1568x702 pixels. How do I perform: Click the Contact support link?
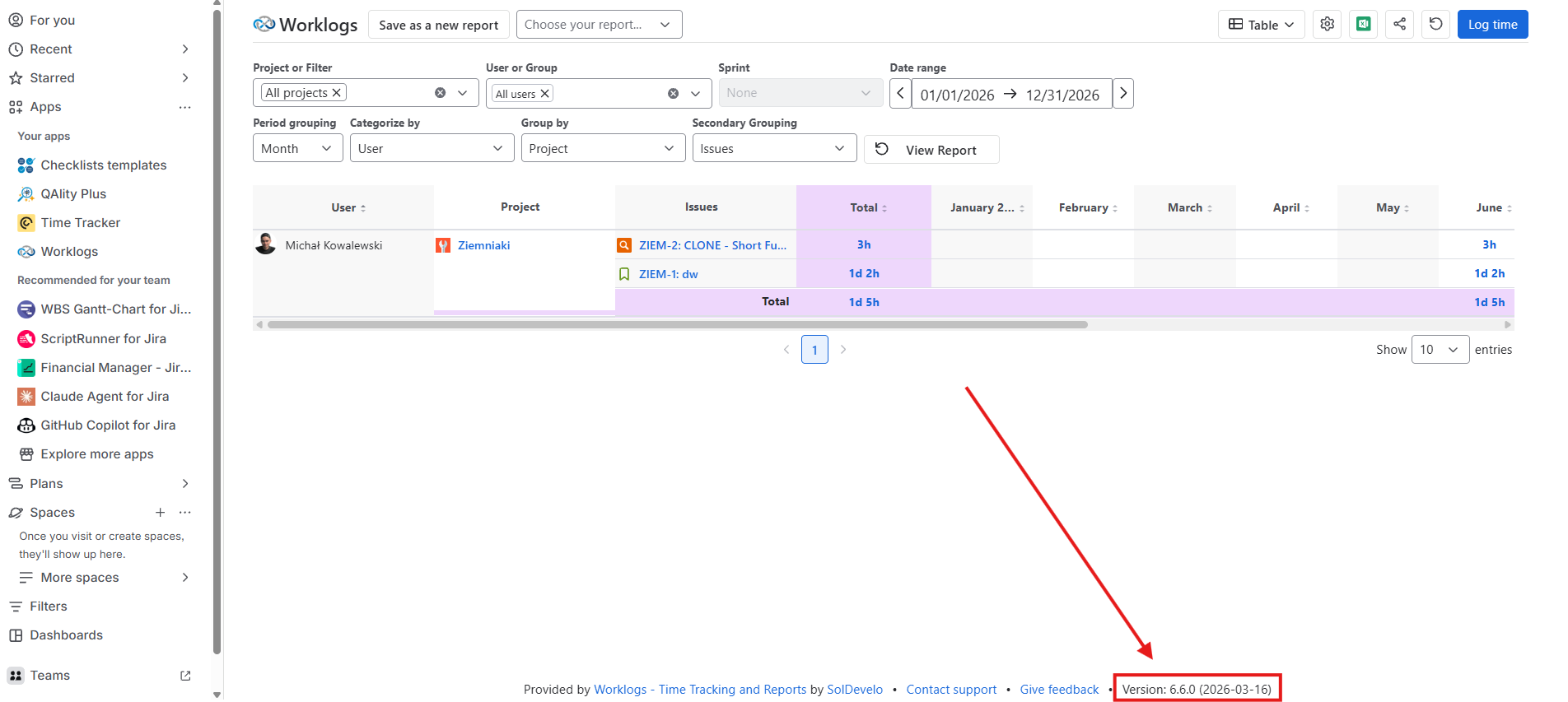(x=951, y=690)
